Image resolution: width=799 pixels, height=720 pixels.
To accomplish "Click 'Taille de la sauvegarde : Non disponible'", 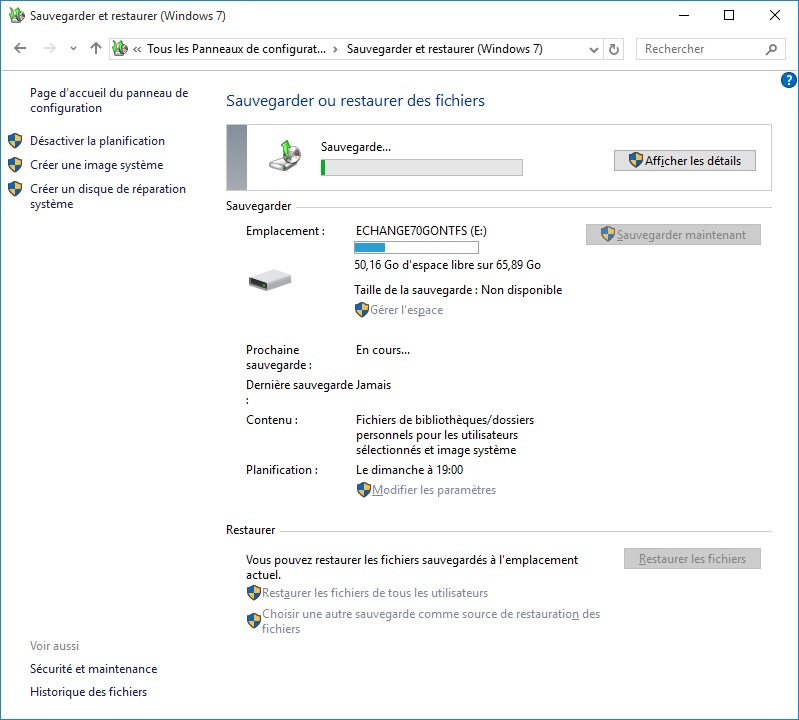I will (x=458, y=290).
